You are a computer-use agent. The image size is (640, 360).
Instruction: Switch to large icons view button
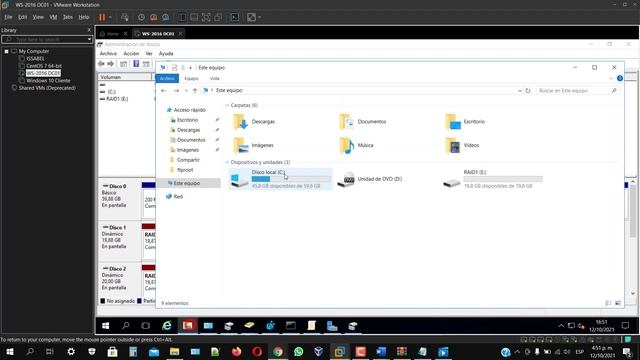tap(618, 303)
